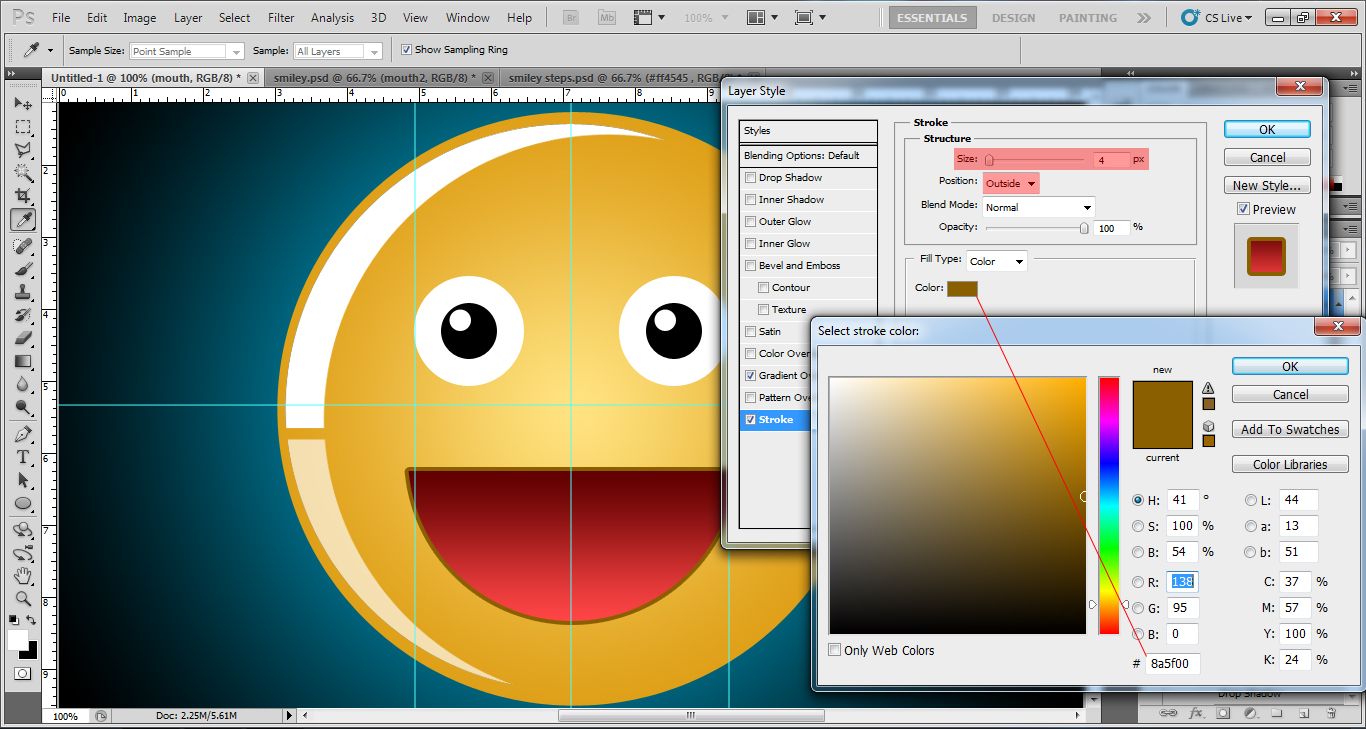
Task: Click the stroke Color swatch
Action: click(x=962, y=288)
